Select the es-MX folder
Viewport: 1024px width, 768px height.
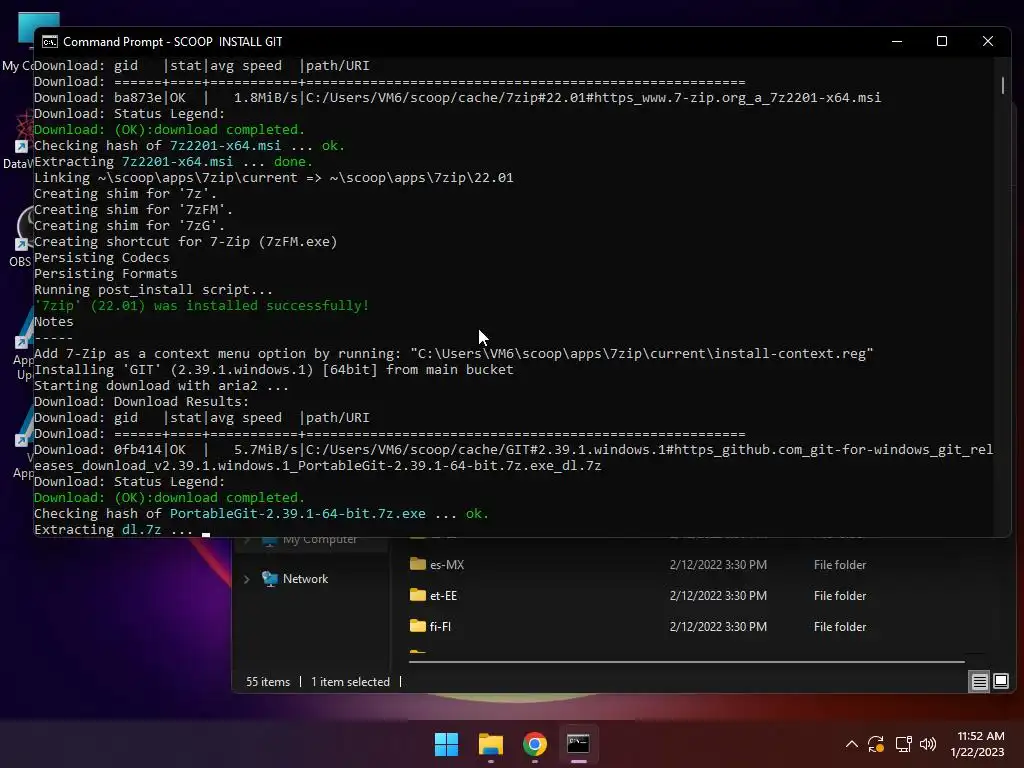pyautogui.click(x=447, y=565)
